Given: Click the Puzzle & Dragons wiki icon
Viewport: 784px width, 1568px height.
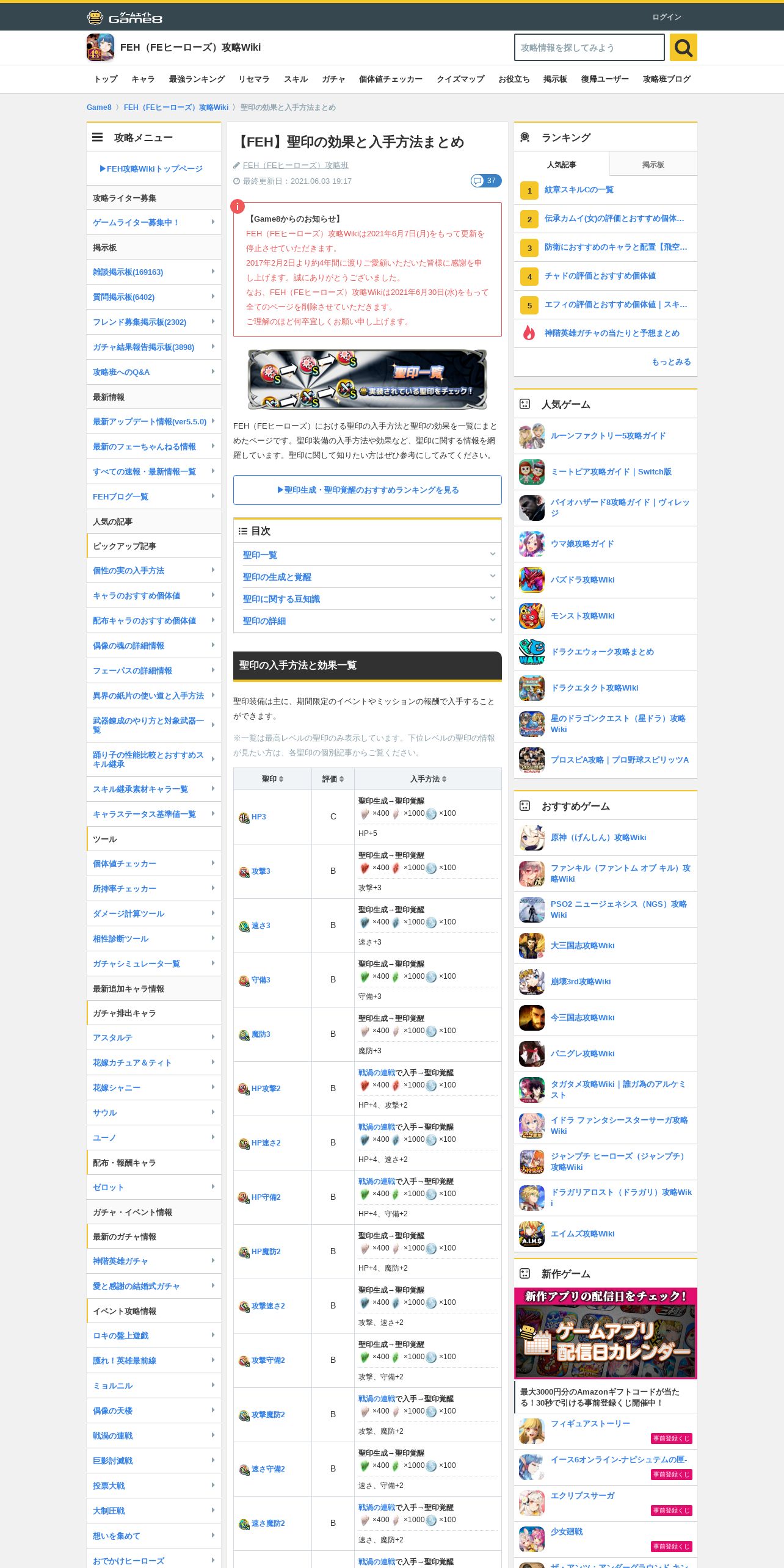Looking at the screenshot, I should coord(532,580).
